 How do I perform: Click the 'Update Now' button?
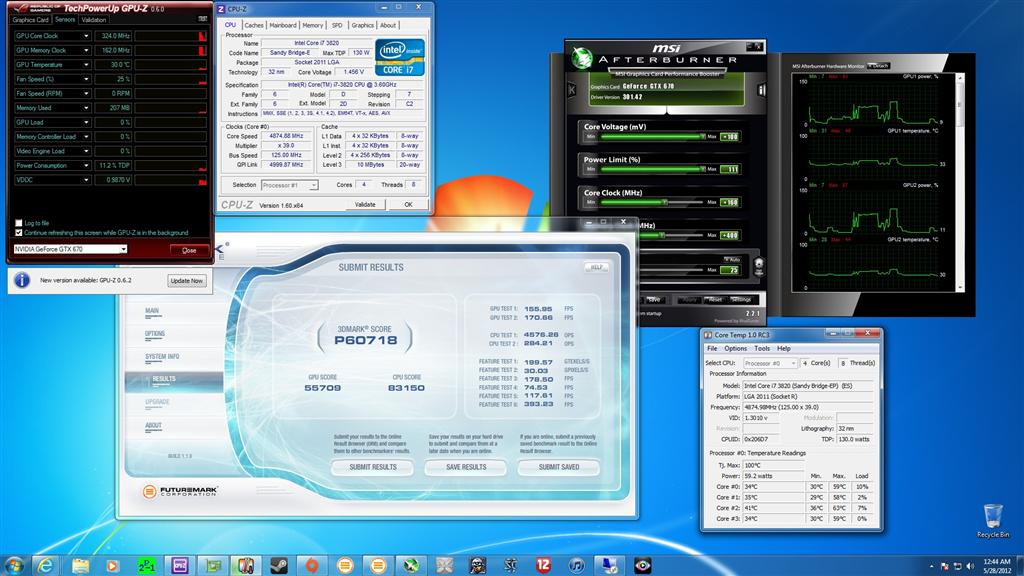coord(186,281)
